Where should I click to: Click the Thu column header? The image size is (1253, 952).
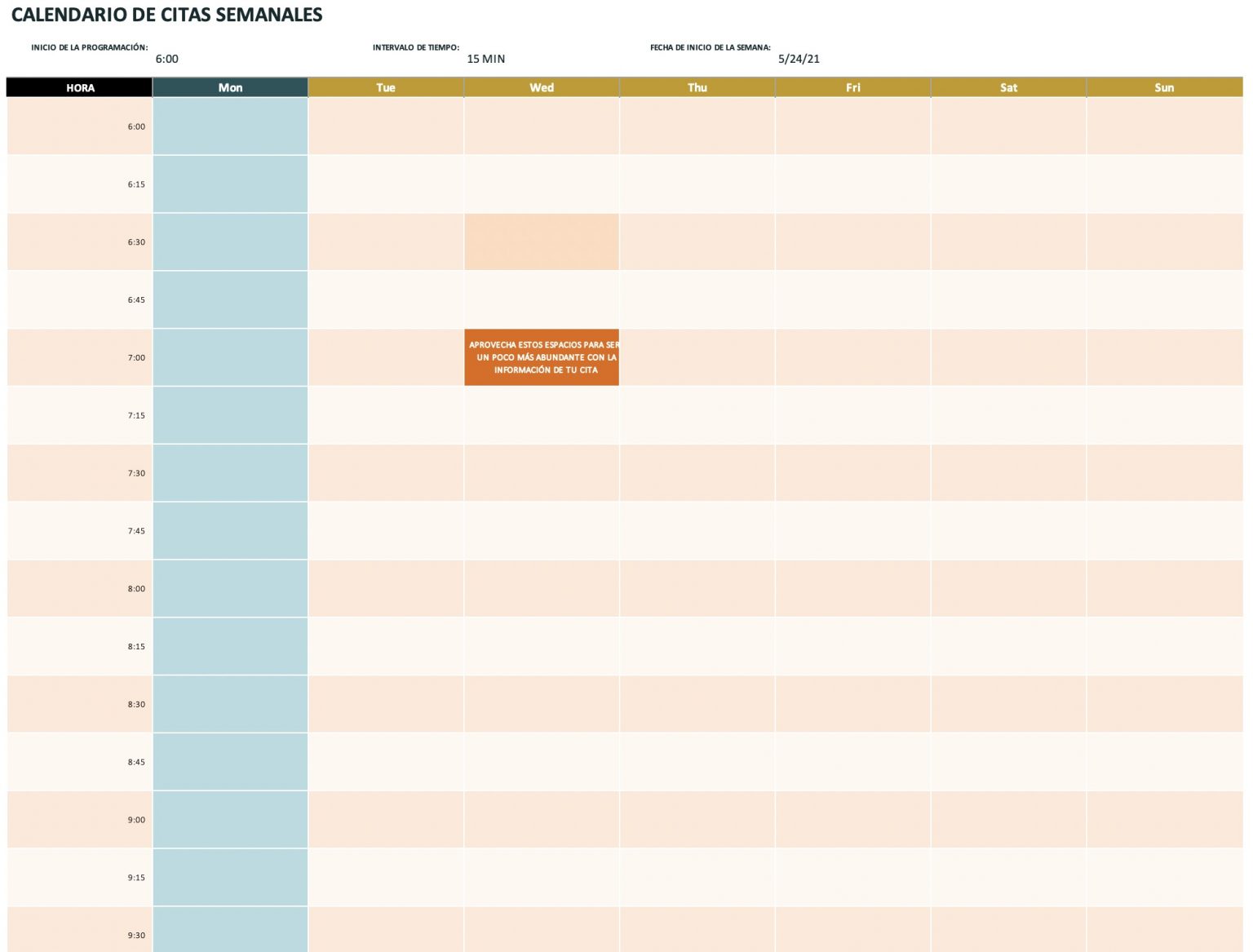click(697, 87)
